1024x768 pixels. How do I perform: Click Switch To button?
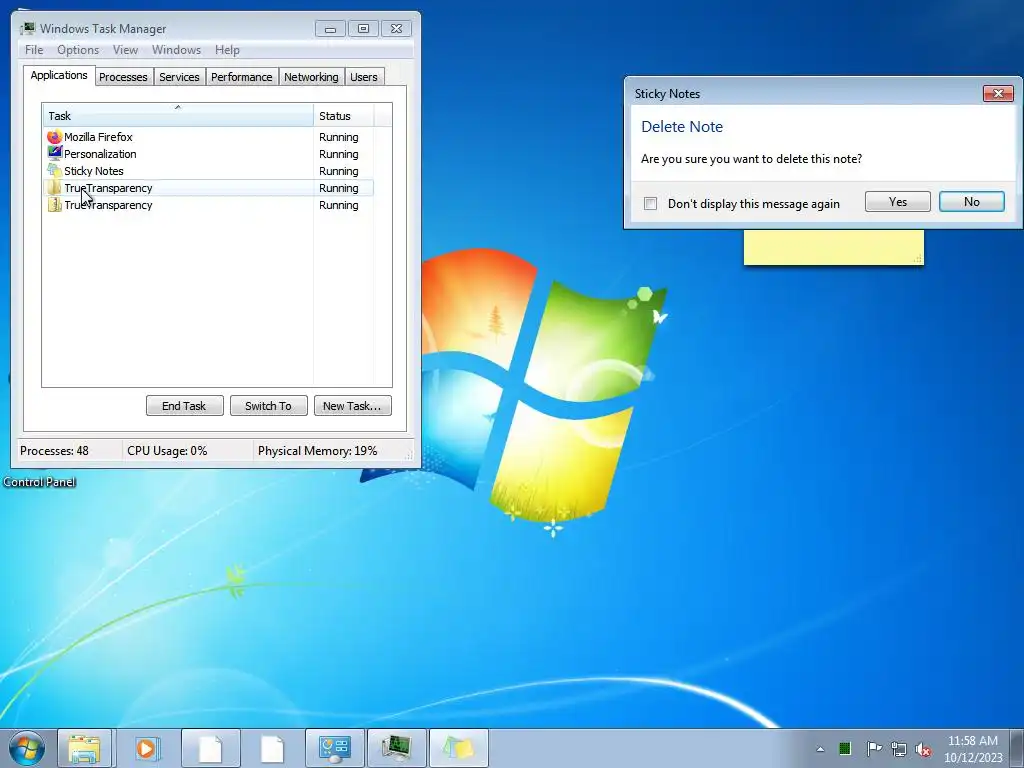(268, 406)
